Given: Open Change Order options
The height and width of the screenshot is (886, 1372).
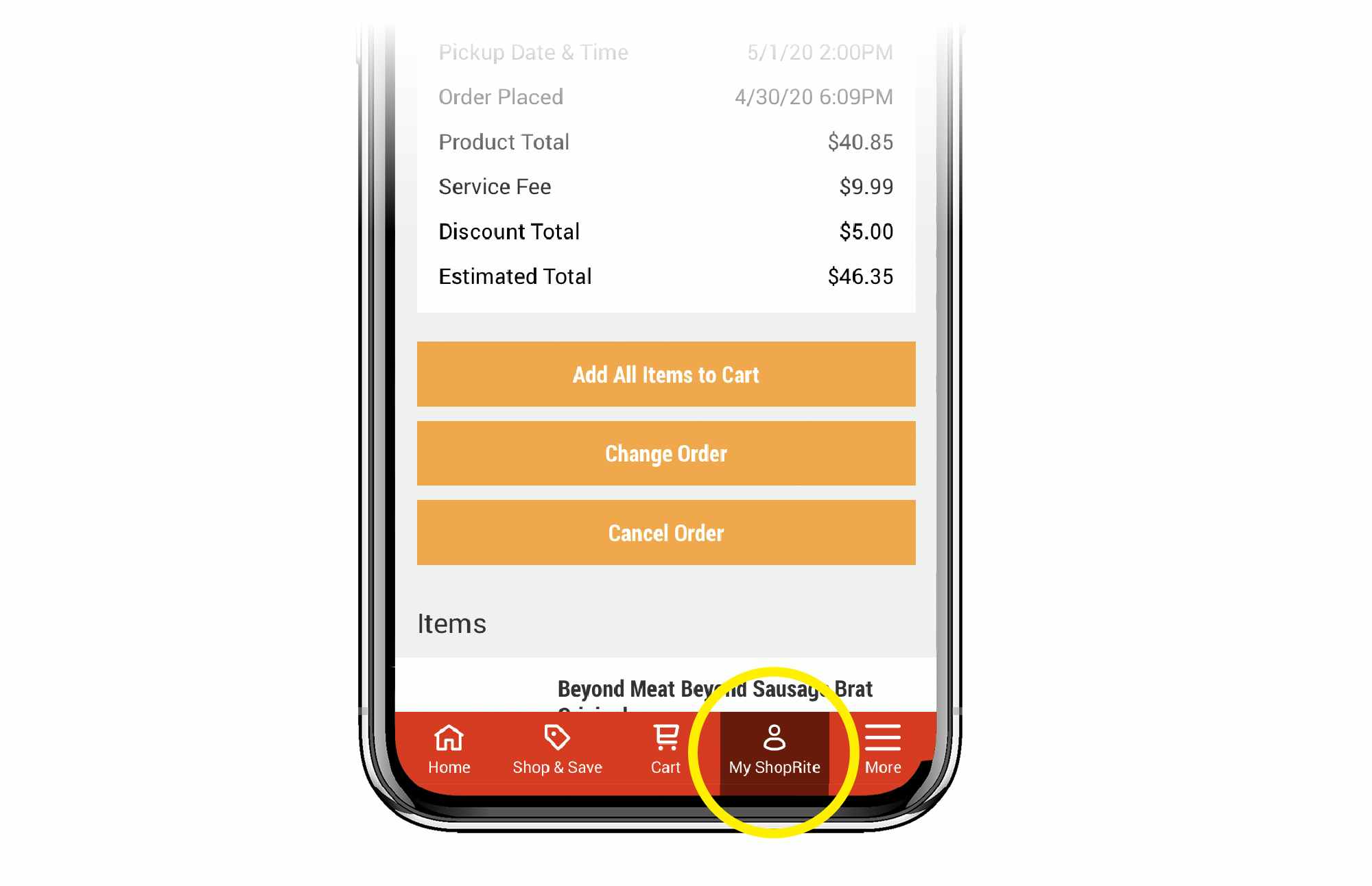Looking at the screenshot, I should (665, 454).
